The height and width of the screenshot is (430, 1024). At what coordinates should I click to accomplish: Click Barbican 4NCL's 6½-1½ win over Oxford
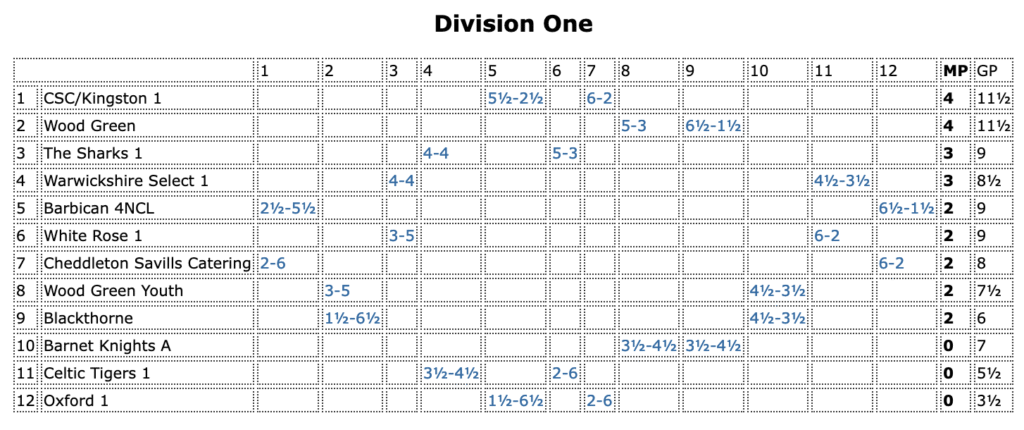point(907,208)
